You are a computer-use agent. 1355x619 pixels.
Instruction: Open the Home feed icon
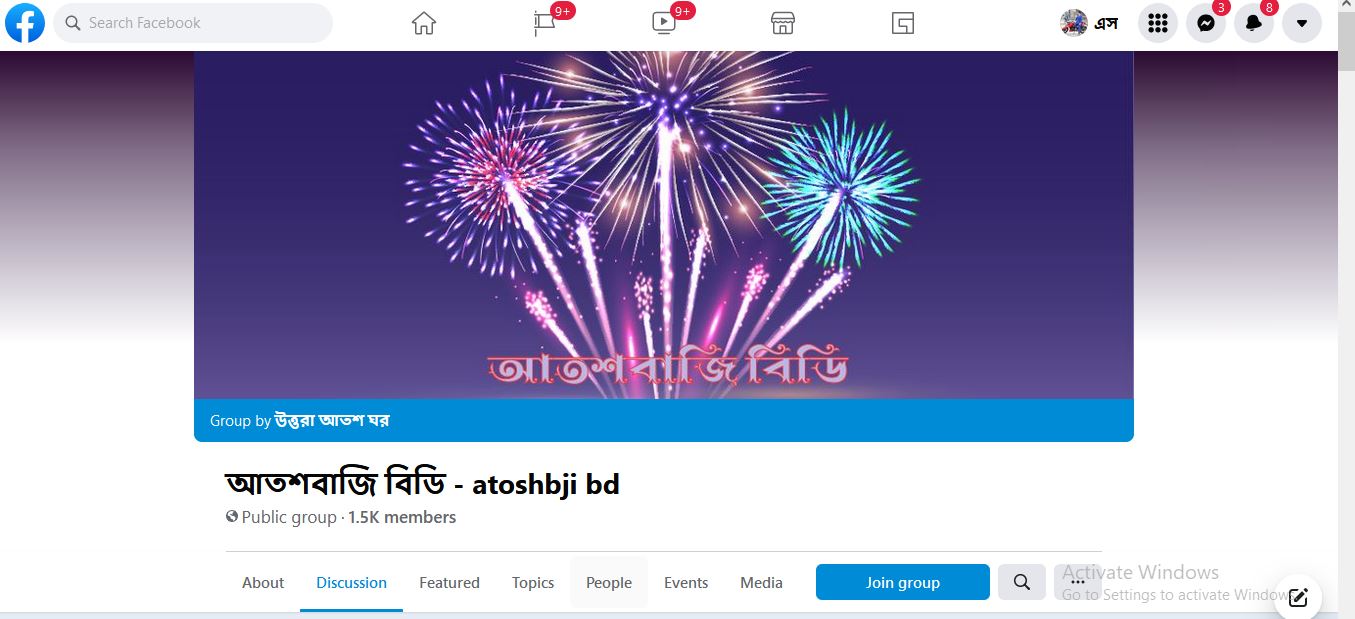pyautogui.click(x=424, y=23)
